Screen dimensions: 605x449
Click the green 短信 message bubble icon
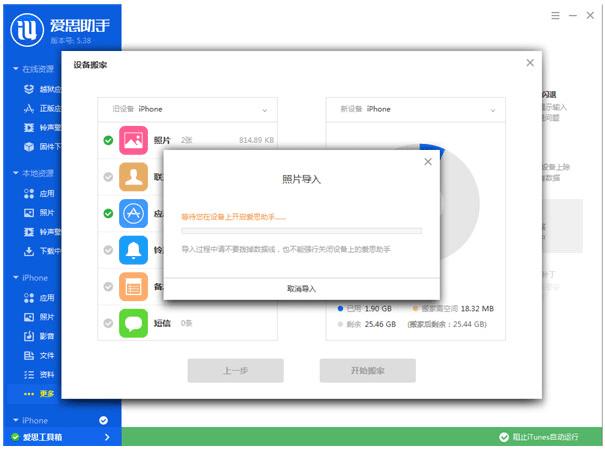coord(133,323)
